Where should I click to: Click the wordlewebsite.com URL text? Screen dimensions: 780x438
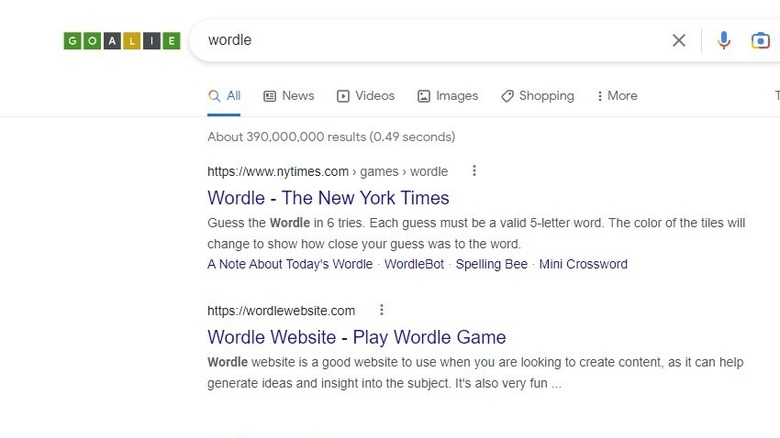click(281, 310)
